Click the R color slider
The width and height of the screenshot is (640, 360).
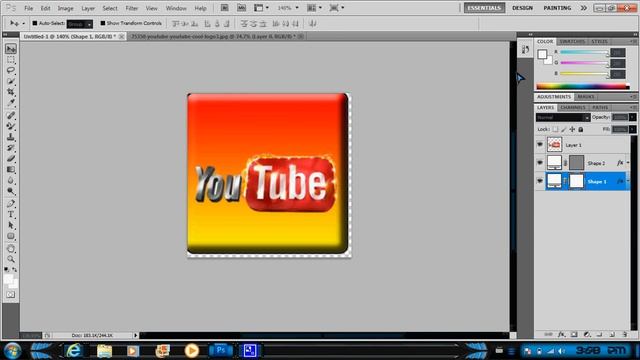584,52
